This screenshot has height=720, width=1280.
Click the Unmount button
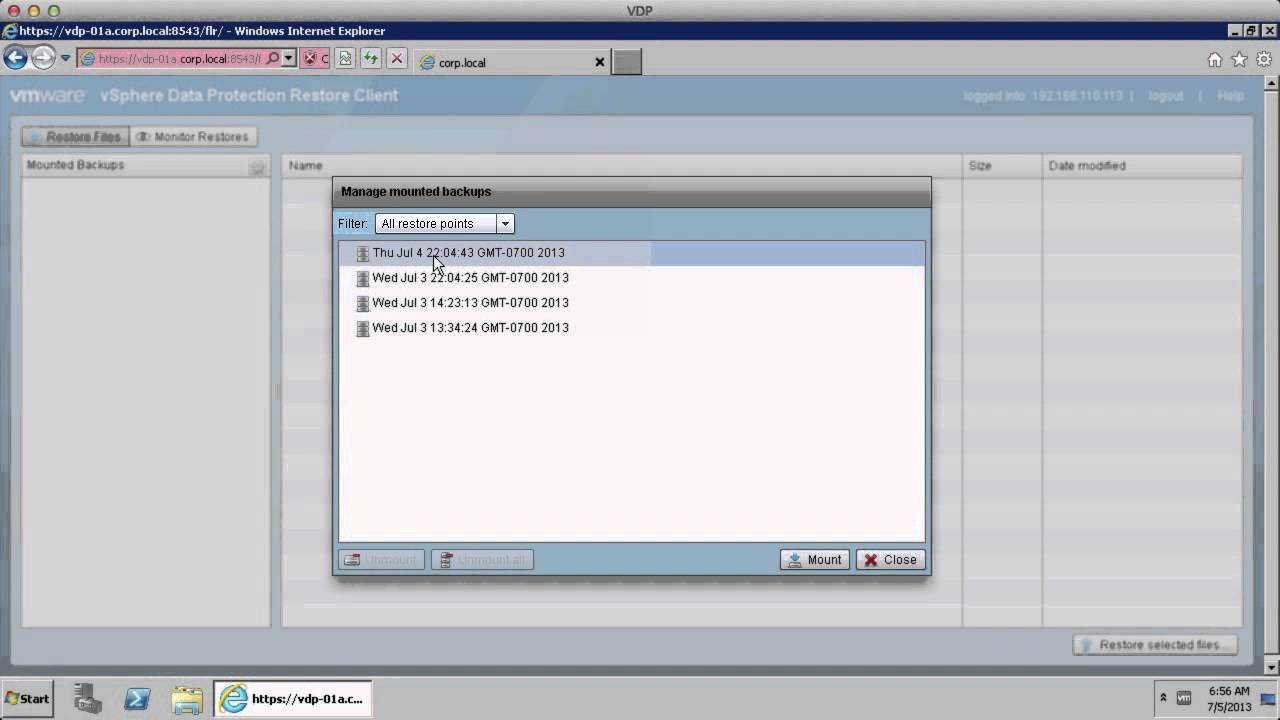tap(381, 560)
